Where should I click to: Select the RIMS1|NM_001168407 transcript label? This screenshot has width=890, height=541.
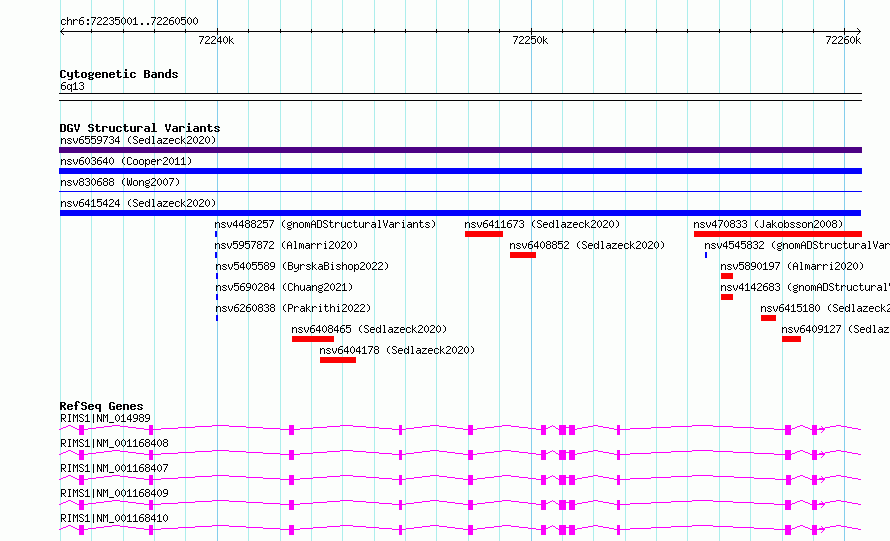114,468
